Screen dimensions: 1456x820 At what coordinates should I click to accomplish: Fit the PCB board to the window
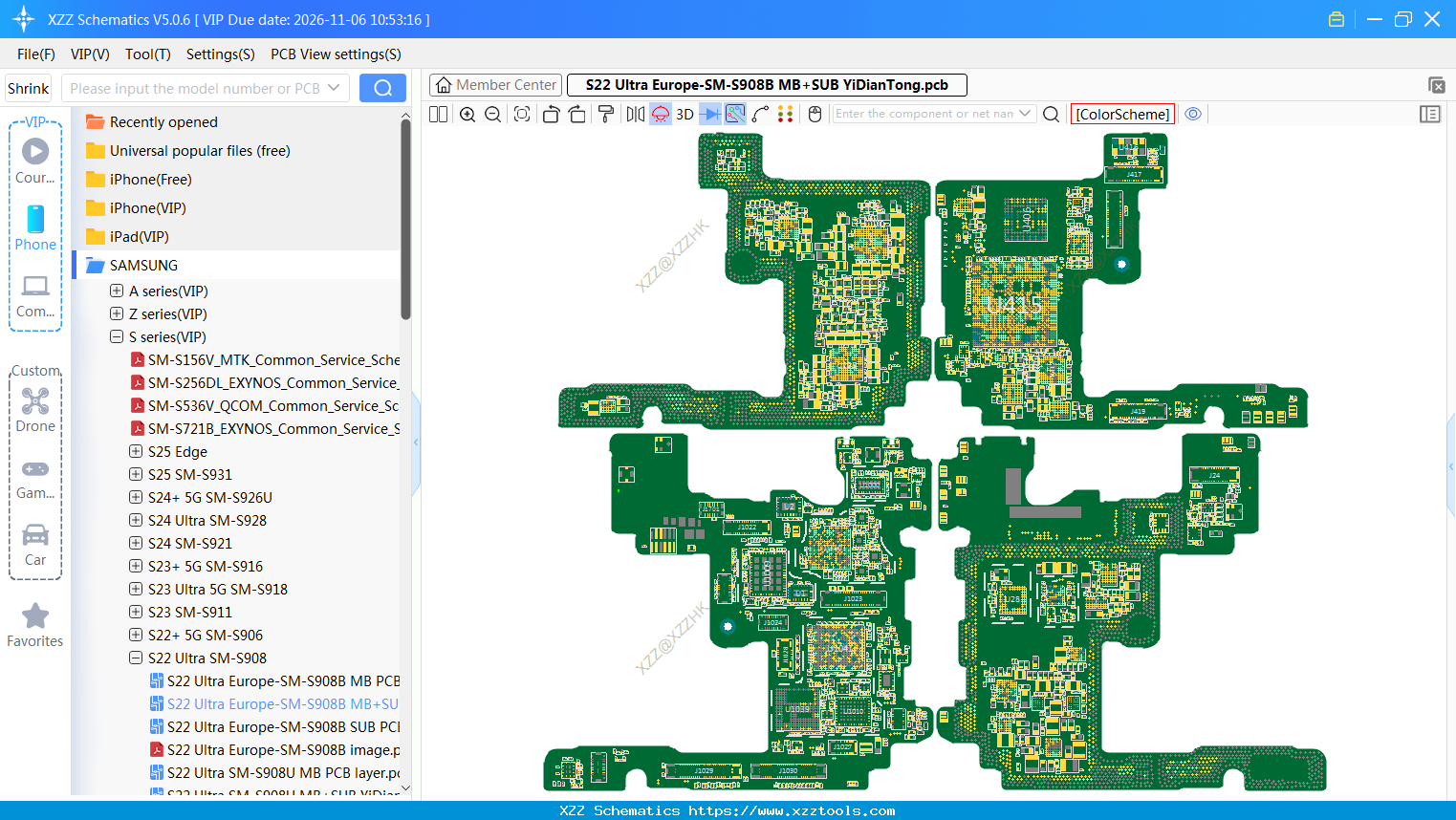click(x=522, y=115)
